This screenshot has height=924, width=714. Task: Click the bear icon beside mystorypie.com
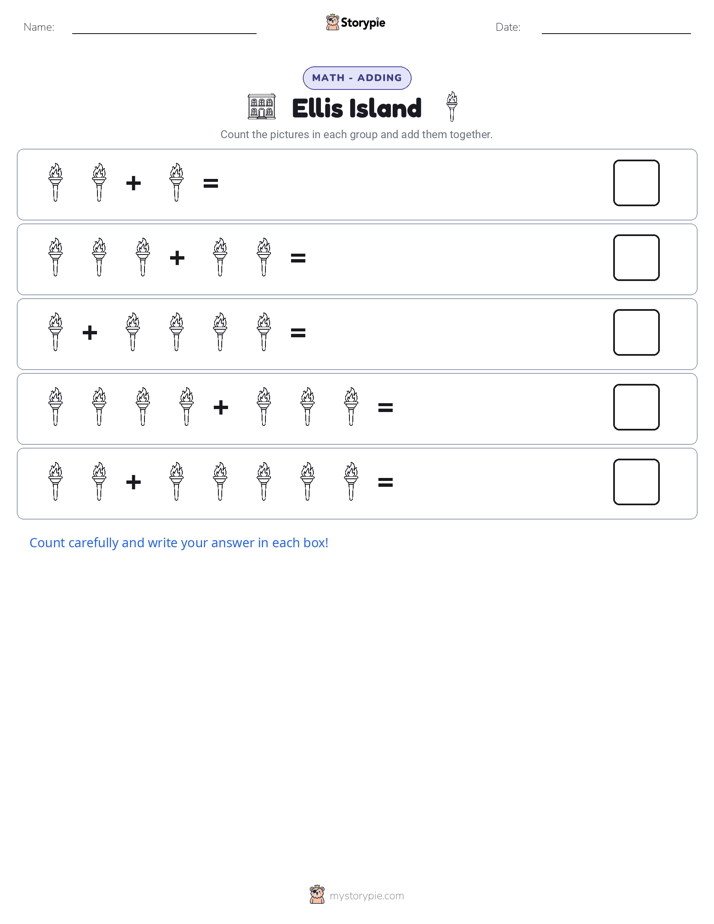[x=317, y=895]
